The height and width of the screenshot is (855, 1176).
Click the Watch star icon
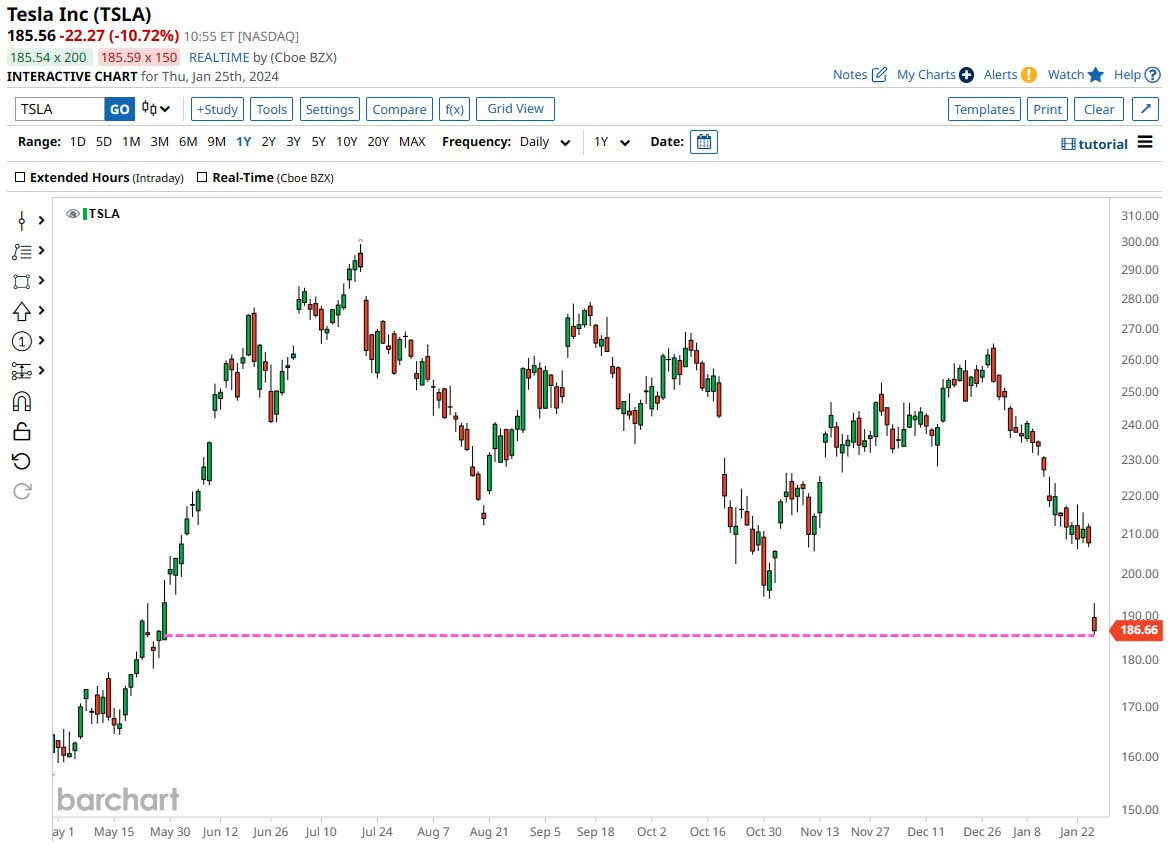click(x=1096, y=75)
